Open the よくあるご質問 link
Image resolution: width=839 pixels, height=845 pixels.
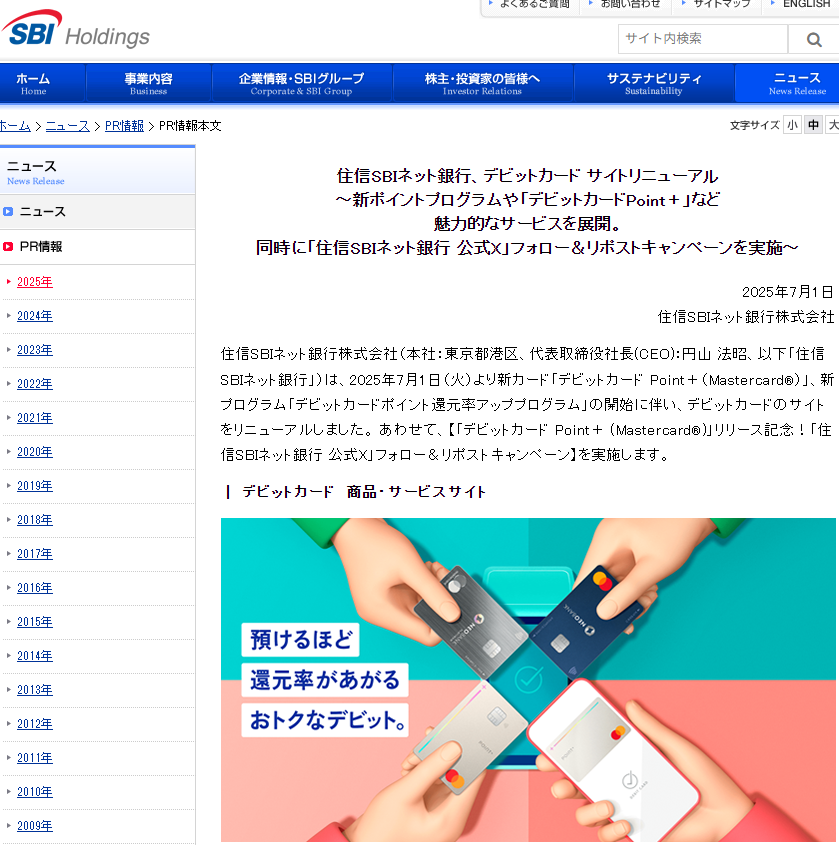pyautogui.click(x=534, y=4)
